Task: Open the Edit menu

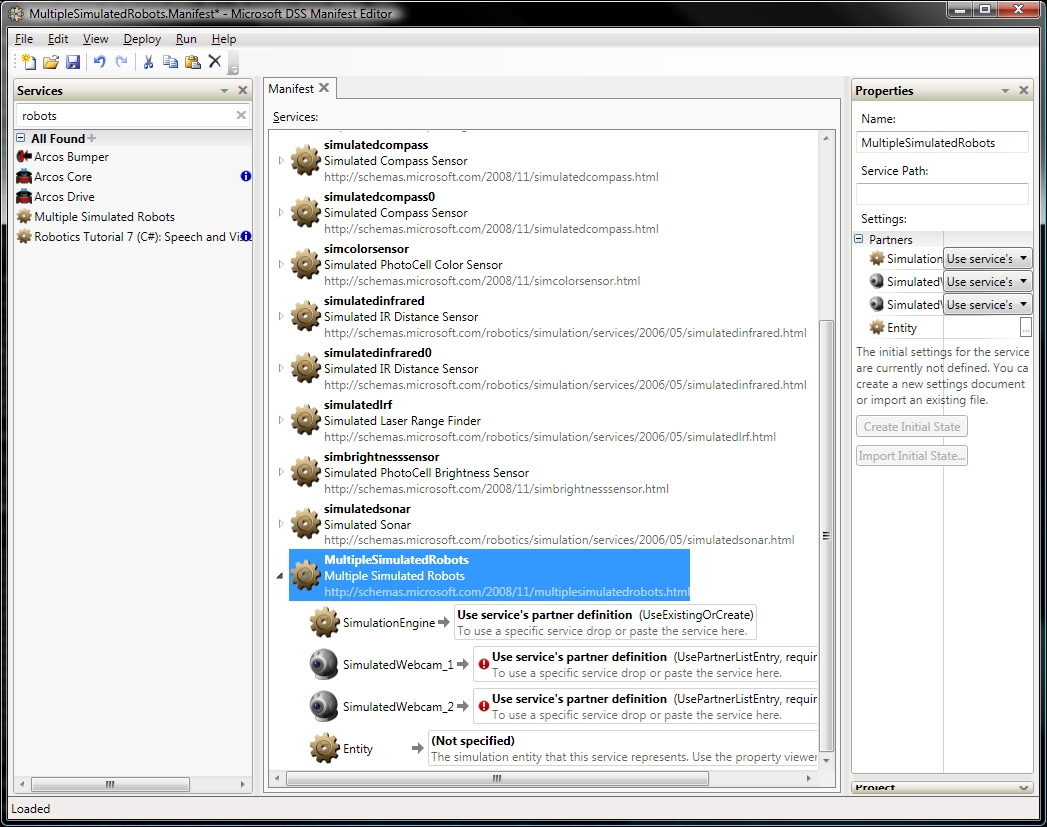Action: point(58,39)
